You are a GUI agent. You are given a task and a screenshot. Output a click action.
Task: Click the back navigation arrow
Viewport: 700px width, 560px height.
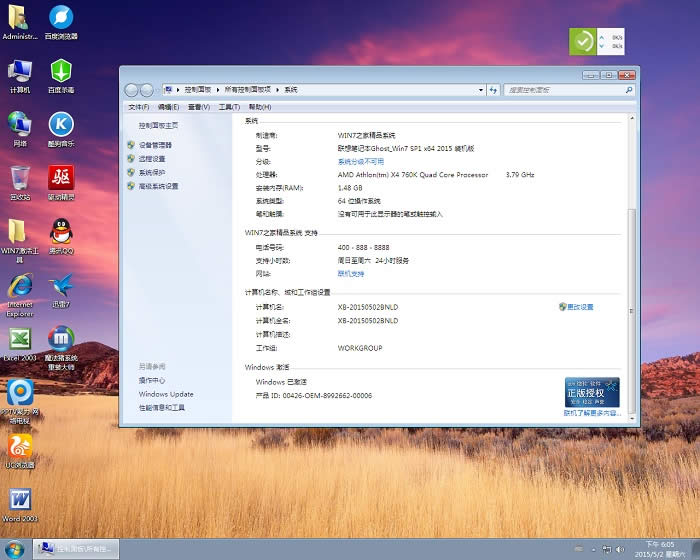tap(131, 90)
